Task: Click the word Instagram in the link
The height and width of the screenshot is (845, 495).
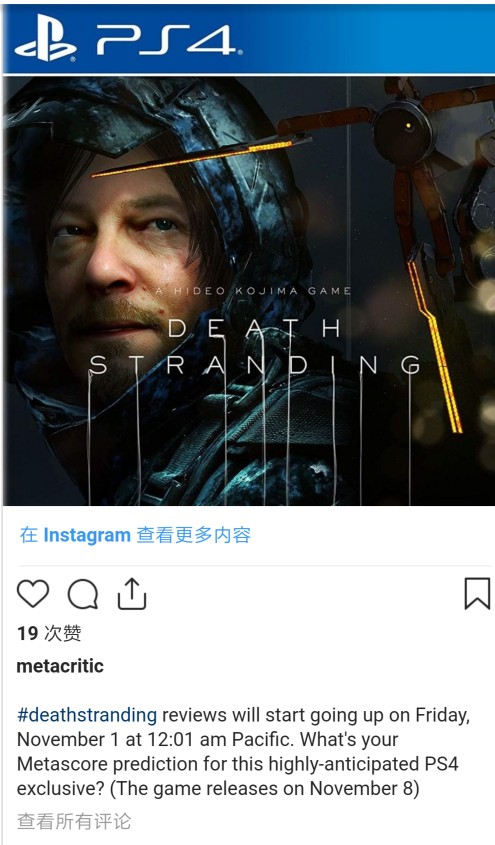Action: coord(87,535)
